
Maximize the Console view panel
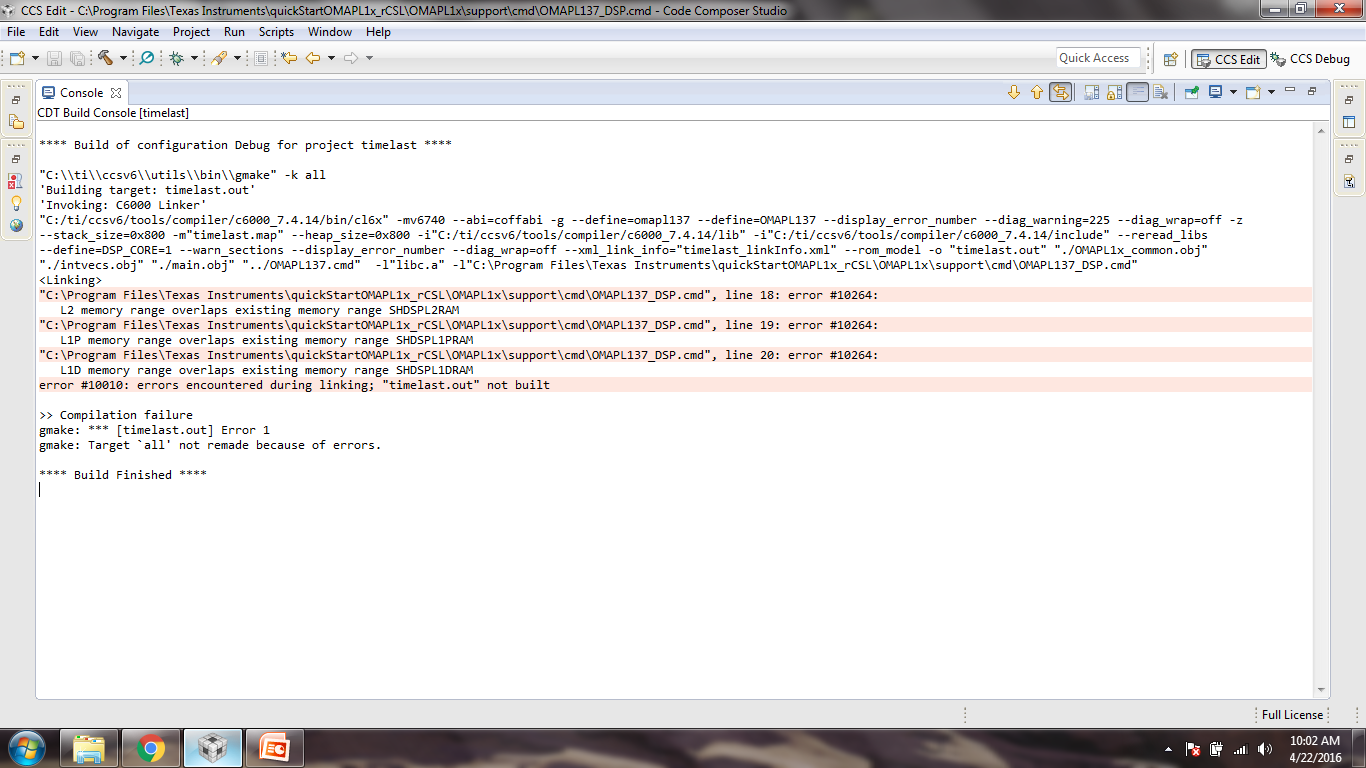1312,91
